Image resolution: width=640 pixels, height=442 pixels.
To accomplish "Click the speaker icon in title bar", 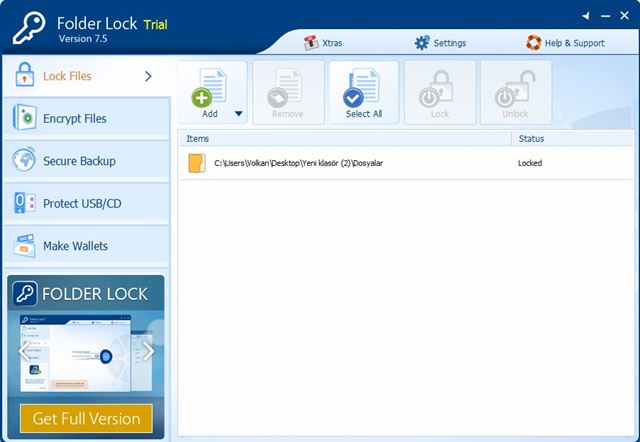I will point(586,16).
